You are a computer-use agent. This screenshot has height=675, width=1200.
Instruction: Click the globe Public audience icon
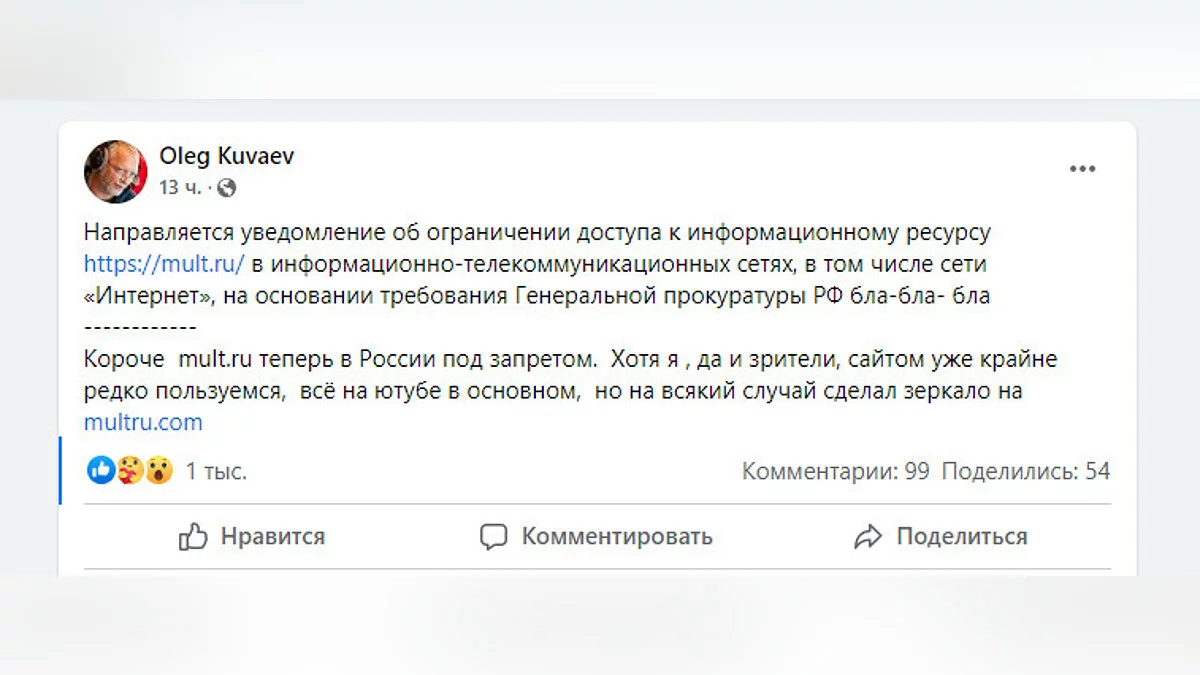[227, 187]
